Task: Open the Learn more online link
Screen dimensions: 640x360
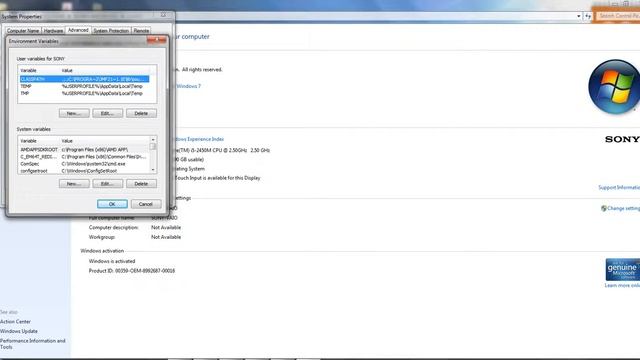Action: pos(622,285)
